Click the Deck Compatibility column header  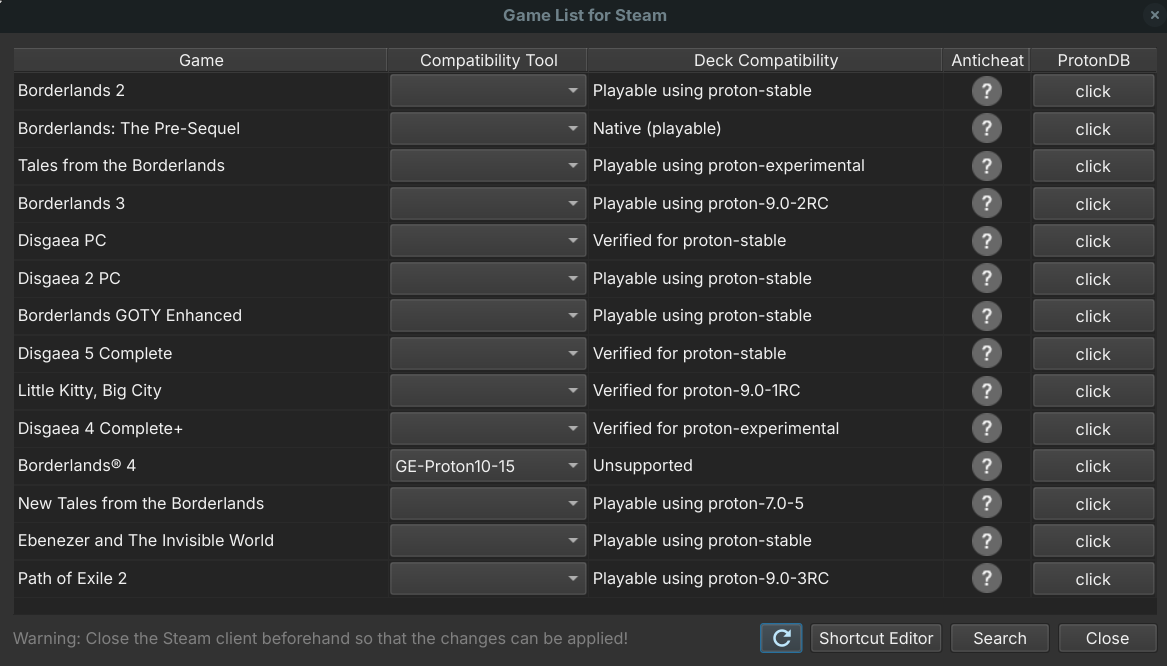[x=765, y=60]
